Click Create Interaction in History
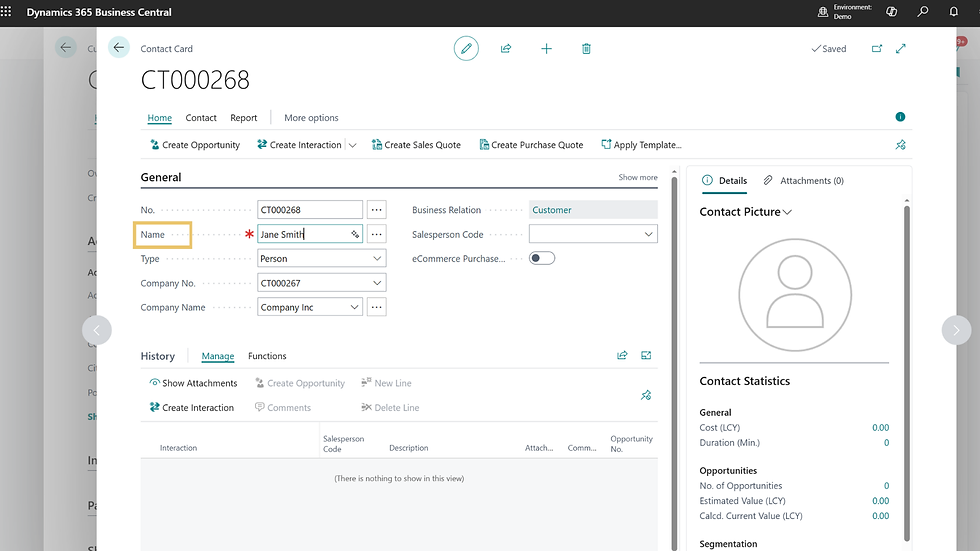This screenshot has width=980, height=551. pyautogui.click(x=191, y=407)
